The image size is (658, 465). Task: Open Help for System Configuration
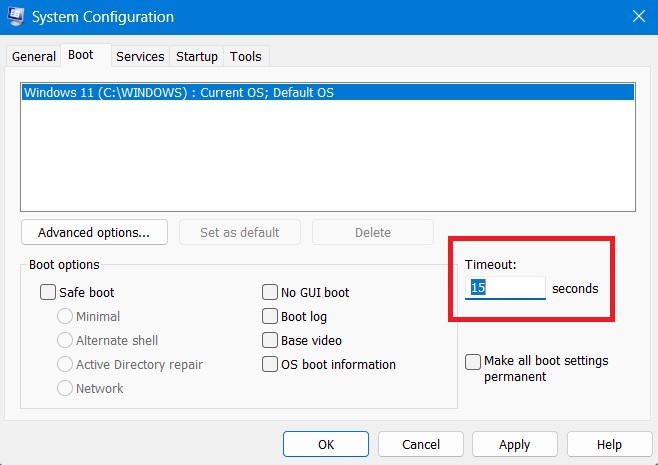point(609,444)
